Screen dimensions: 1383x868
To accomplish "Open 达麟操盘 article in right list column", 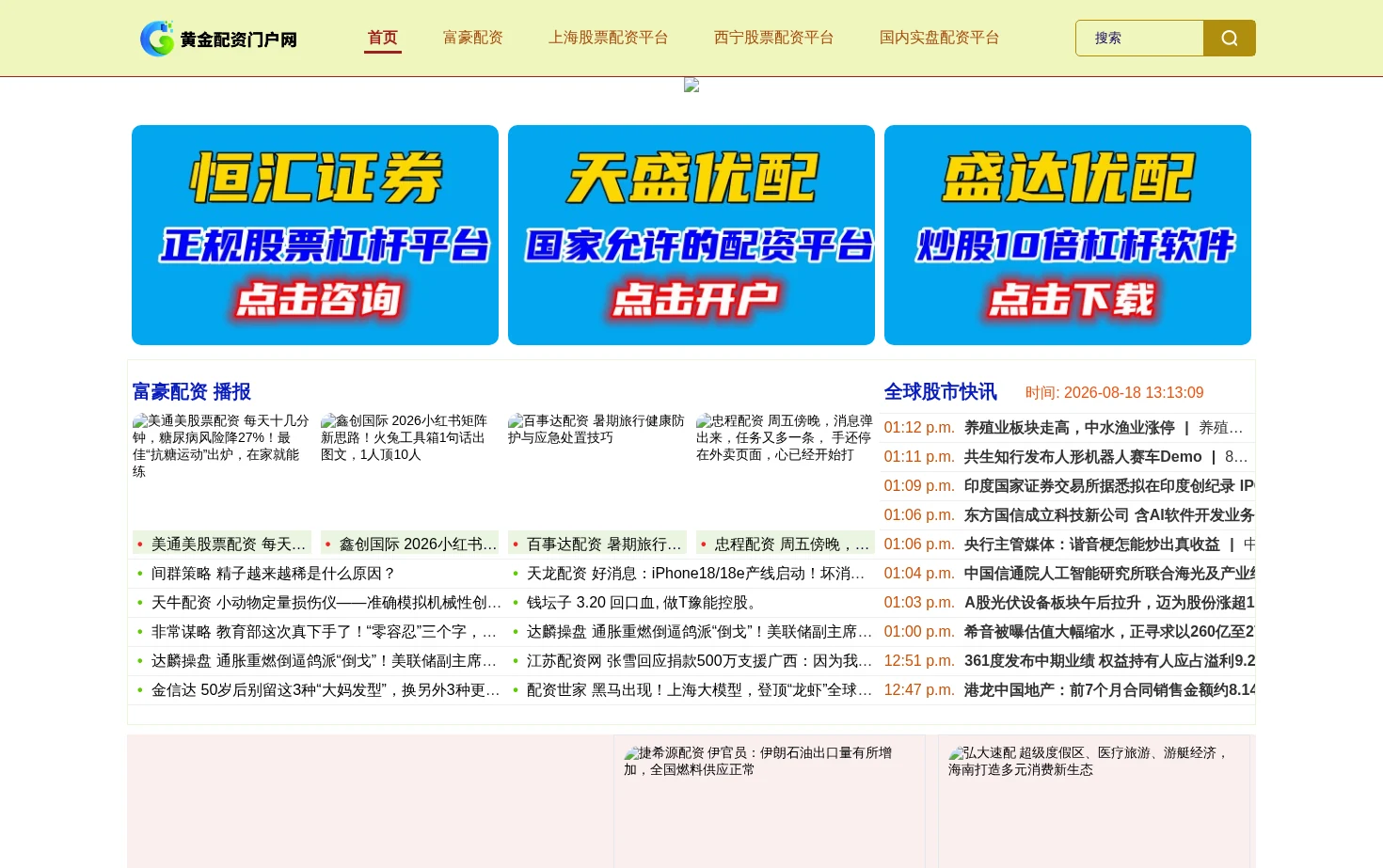I will (700, 631).
